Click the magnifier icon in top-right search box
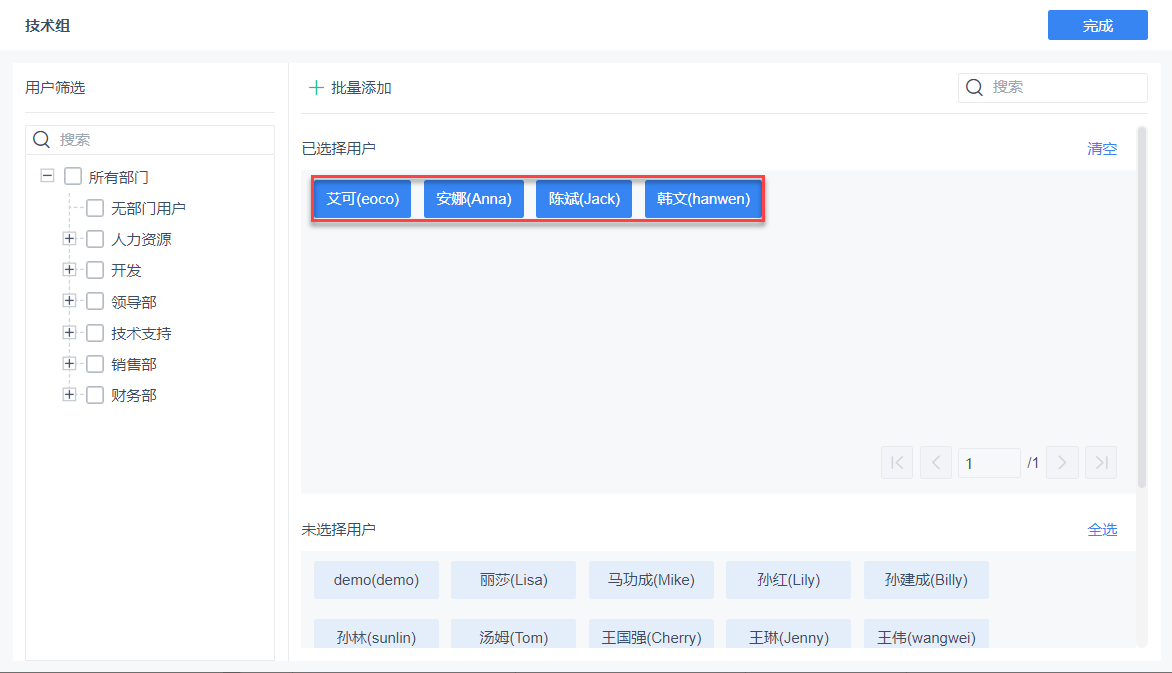The image size is (1172, 673). point(974,87)
